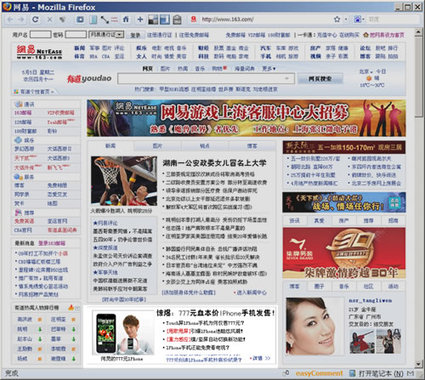Click the Stop loading X icon
This screenshot has height=380, width=425.
click(x=49, y=20)
